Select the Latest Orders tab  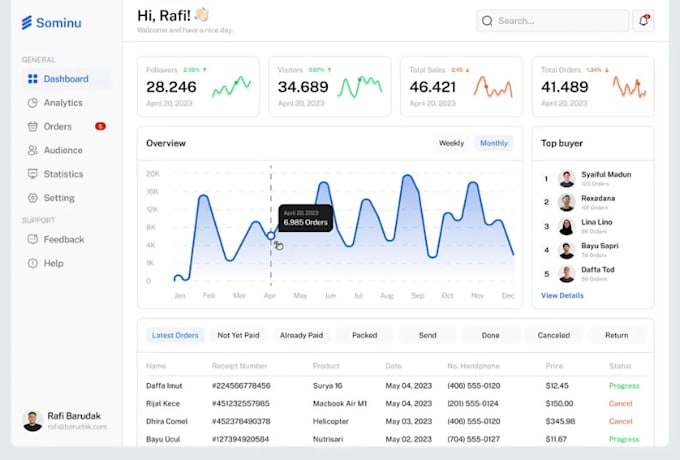pos(175,336)
